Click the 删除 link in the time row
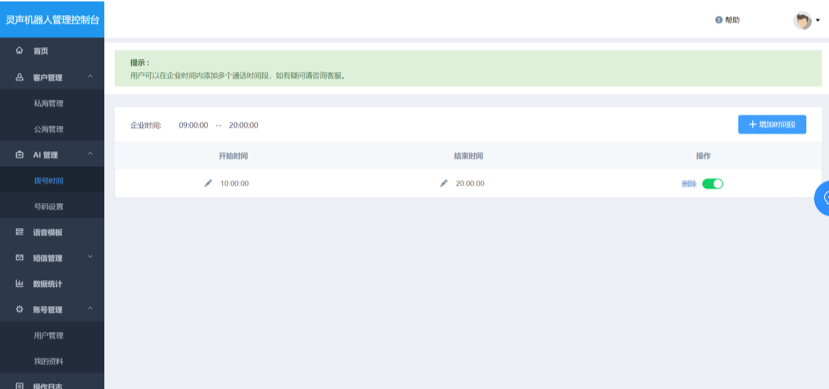The image size is (829, 389). [689, 184]
